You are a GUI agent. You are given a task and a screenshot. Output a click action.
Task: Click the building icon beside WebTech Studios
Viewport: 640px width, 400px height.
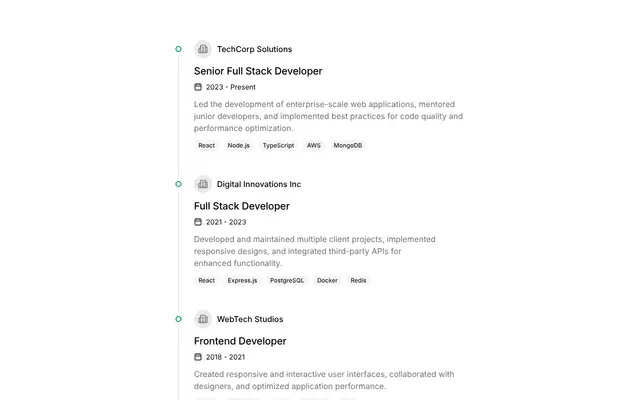(202, 319)
